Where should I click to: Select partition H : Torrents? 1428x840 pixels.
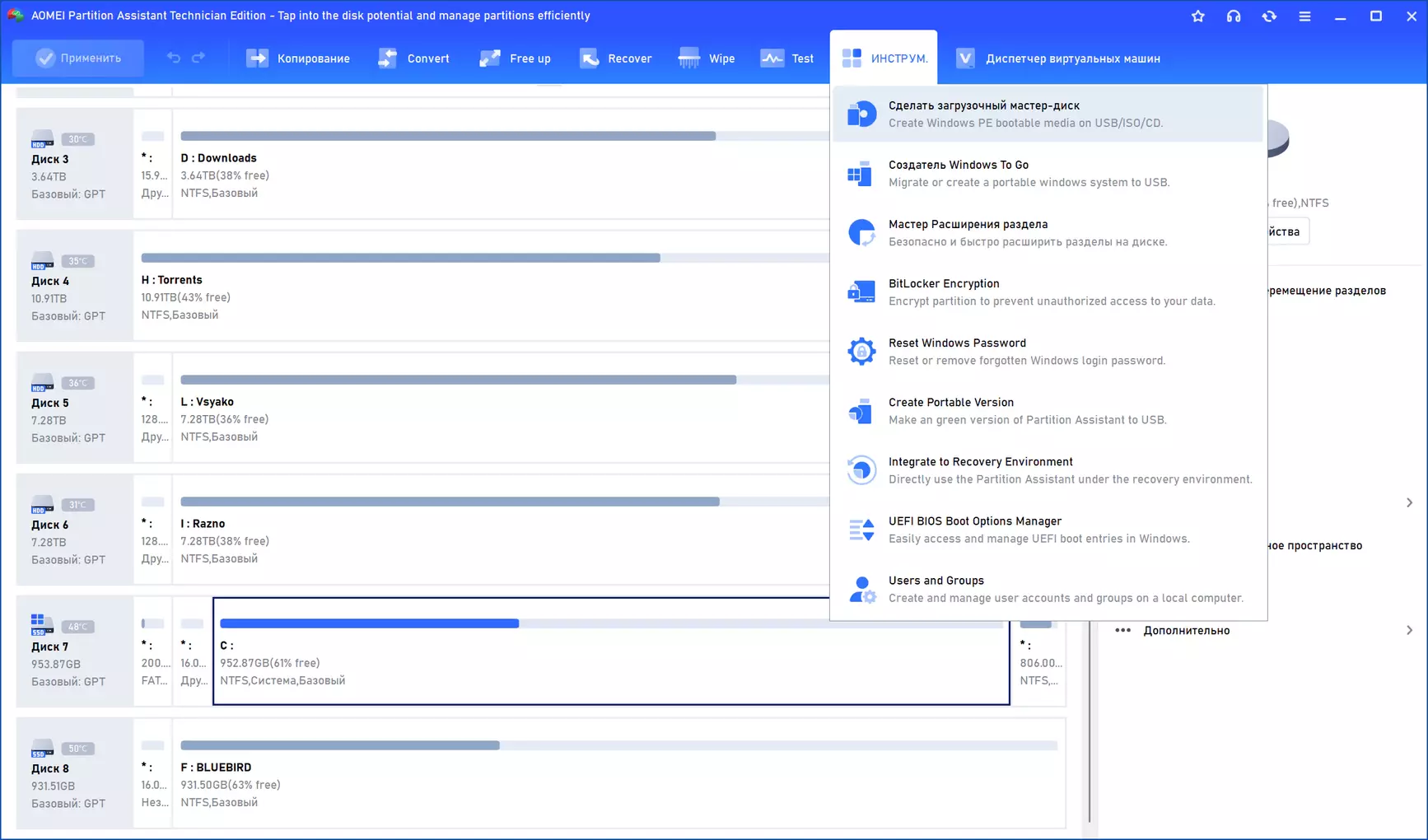(482, 285)
